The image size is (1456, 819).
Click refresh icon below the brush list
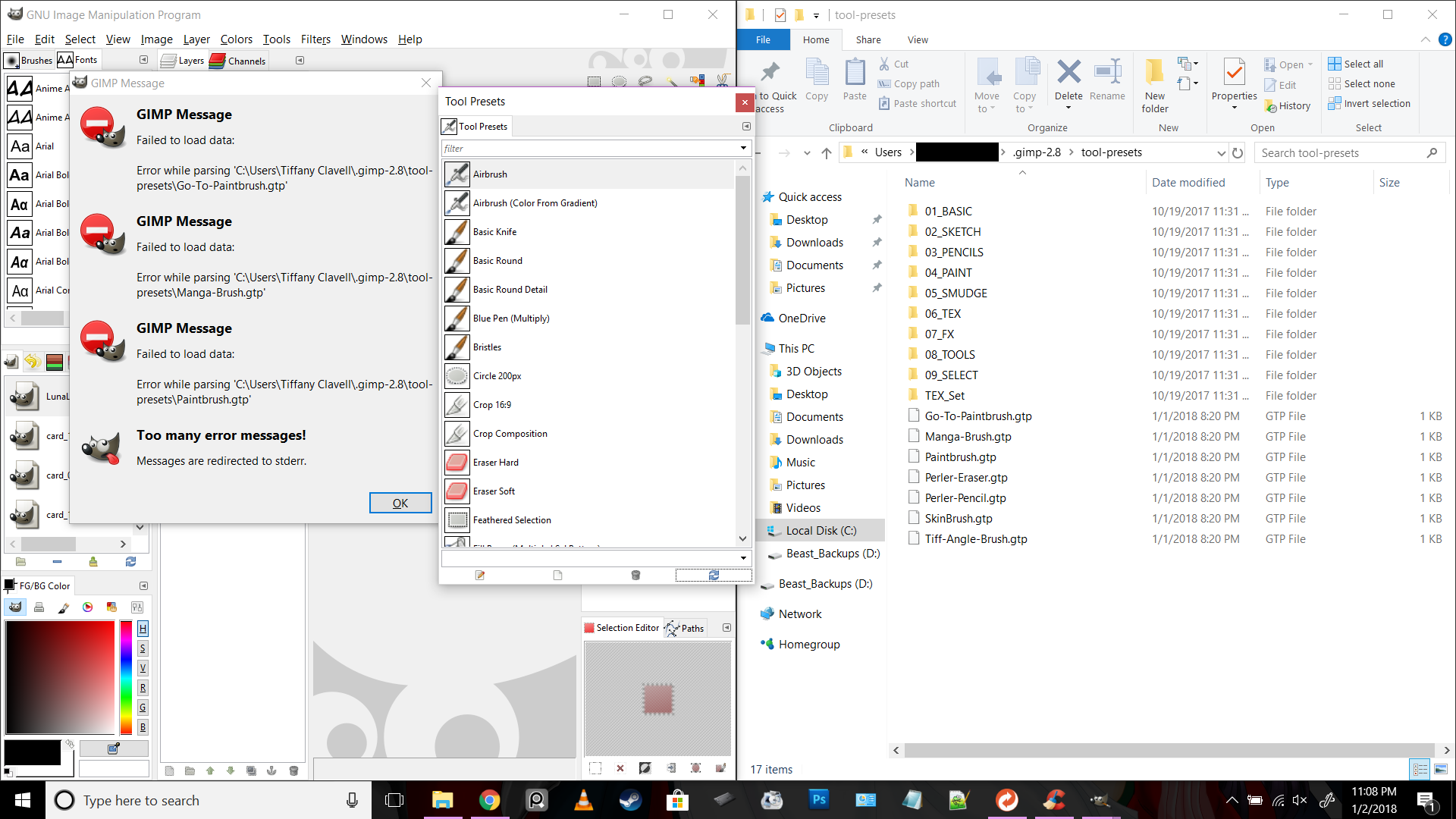click(x=130, y=562)
